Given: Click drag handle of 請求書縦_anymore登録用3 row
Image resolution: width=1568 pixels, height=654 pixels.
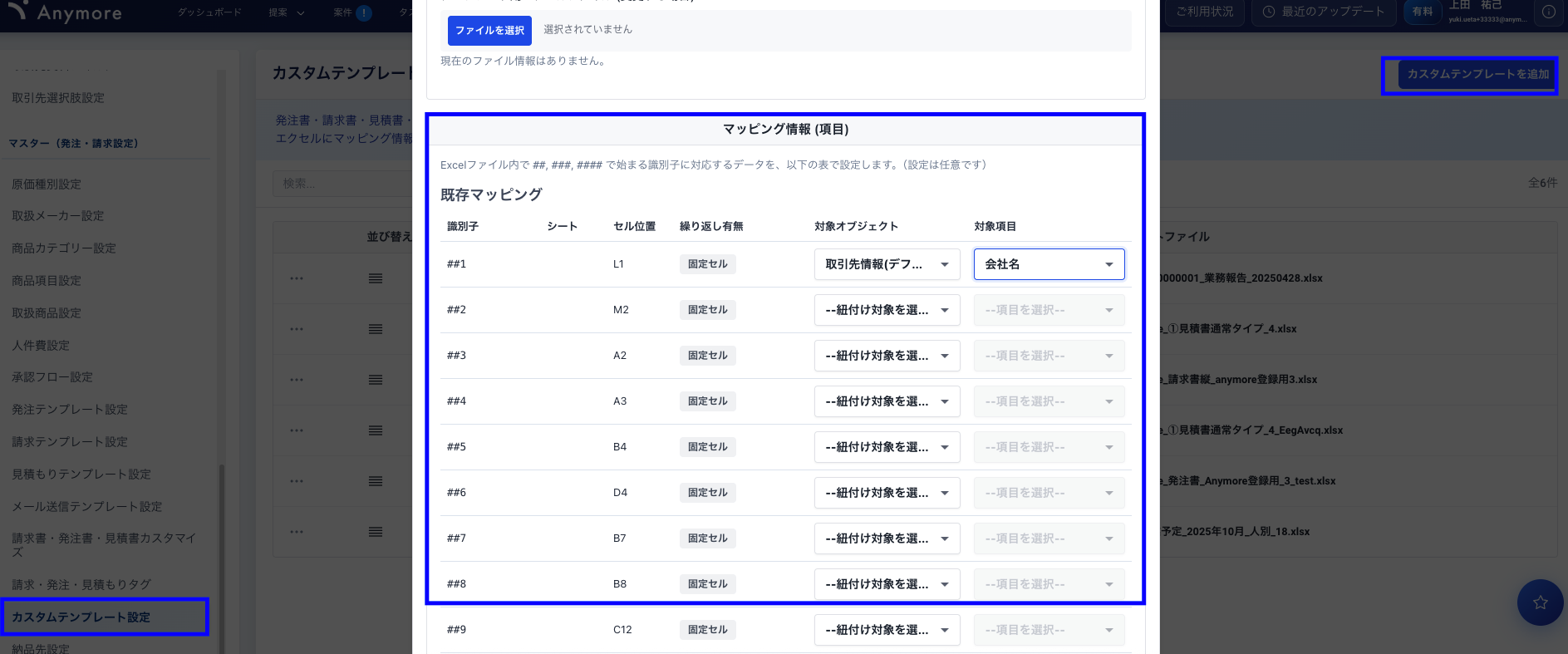Looking at the screenshot, I should pyautogui.click(x=376, y=380).
